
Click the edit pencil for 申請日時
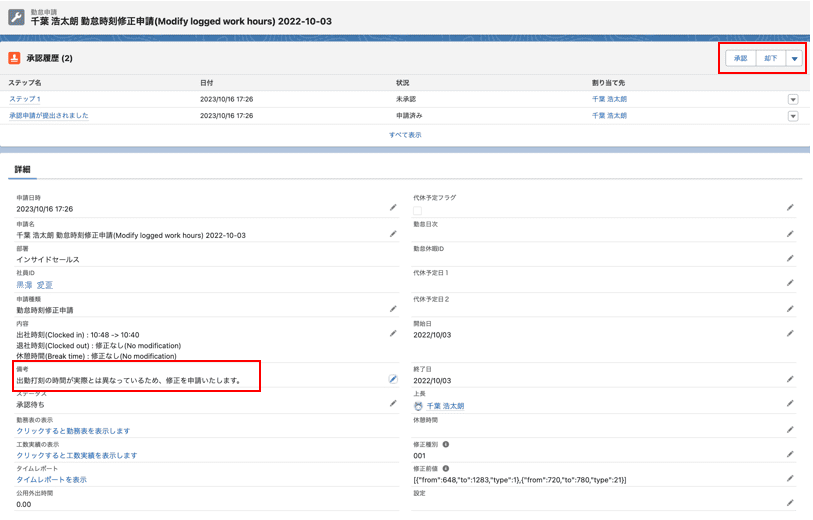click(393, 208)
